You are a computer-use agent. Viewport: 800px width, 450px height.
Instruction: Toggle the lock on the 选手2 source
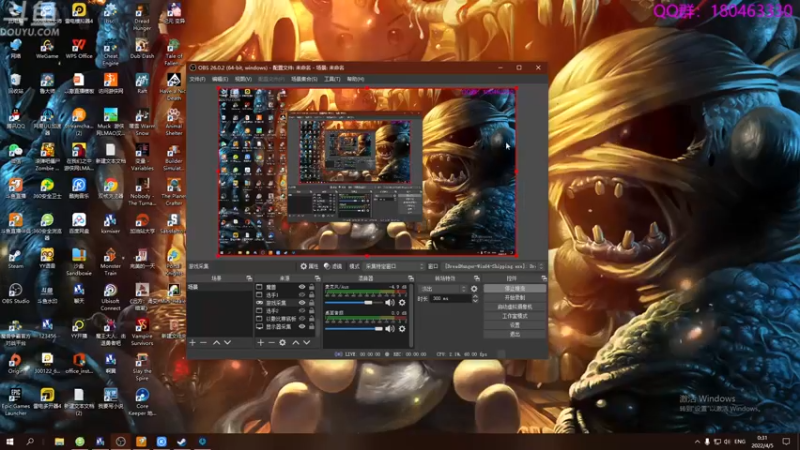pos(312,311)
